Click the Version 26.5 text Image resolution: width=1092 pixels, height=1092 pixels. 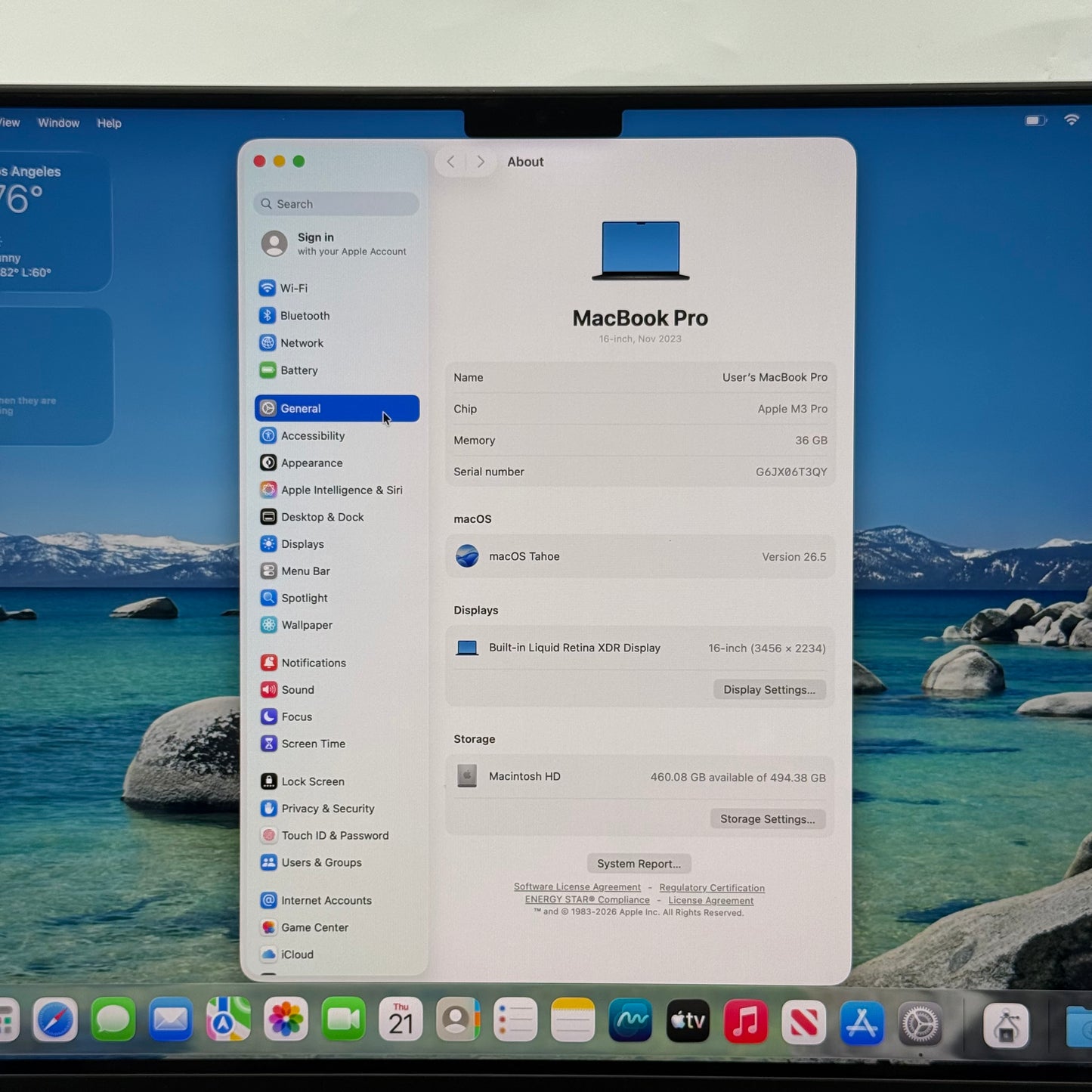pyautogui.click(x=794, y=557)
